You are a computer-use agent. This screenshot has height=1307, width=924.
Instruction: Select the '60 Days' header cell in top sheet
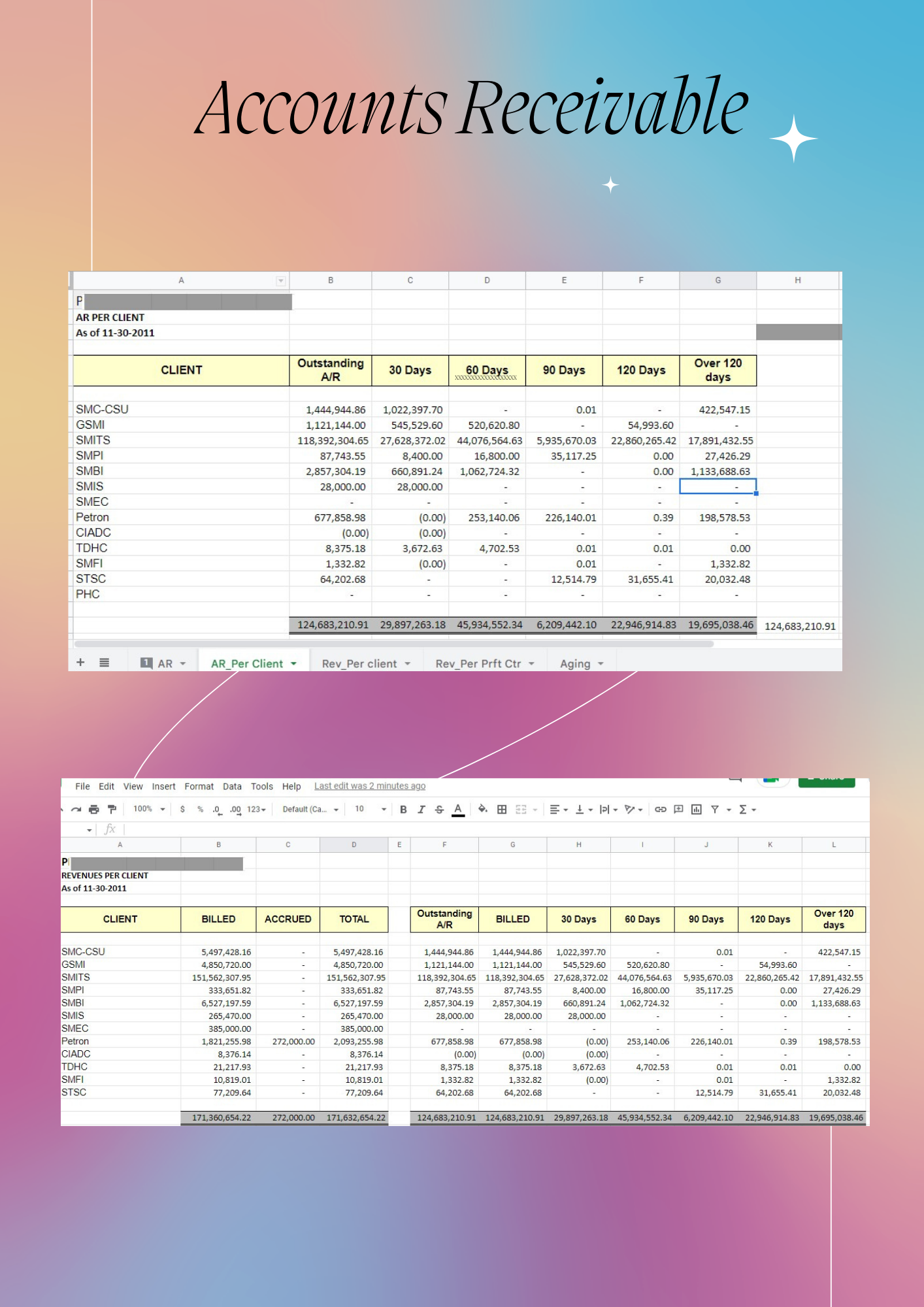point(487,371)
